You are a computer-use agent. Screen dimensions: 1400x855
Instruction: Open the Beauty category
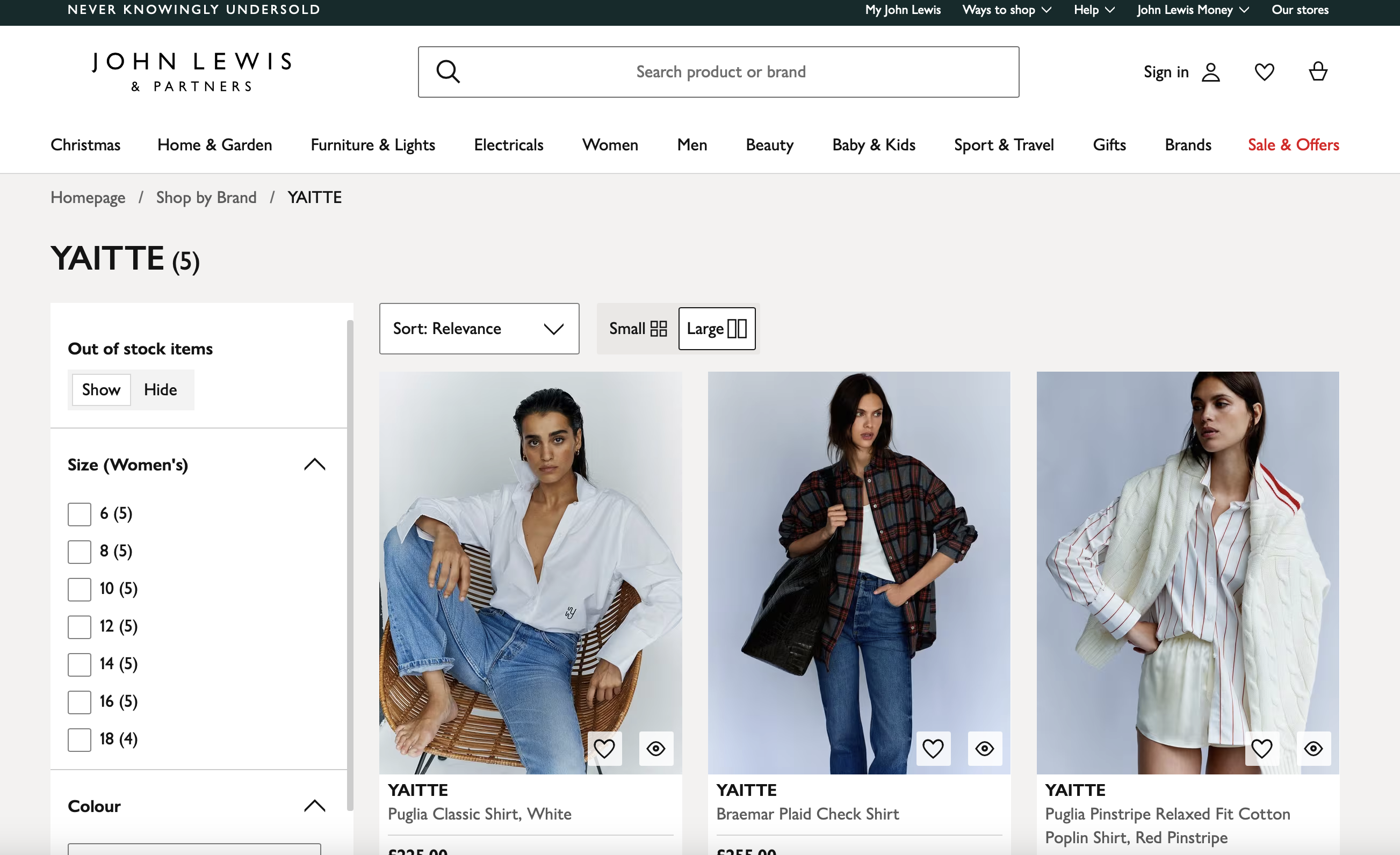(x=769, y=145)
